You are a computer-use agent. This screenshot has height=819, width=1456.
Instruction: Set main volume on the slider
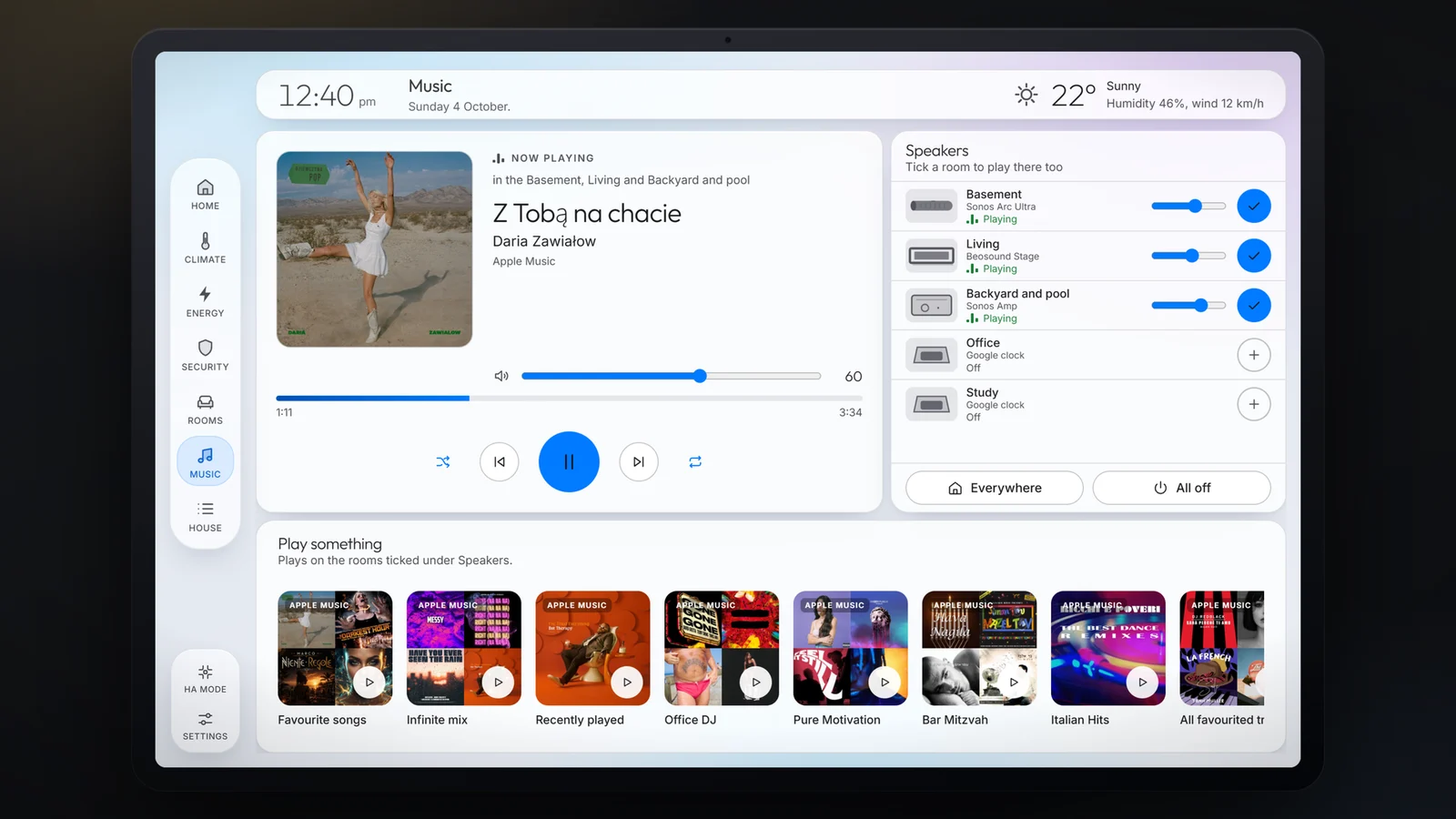(671, 376)
